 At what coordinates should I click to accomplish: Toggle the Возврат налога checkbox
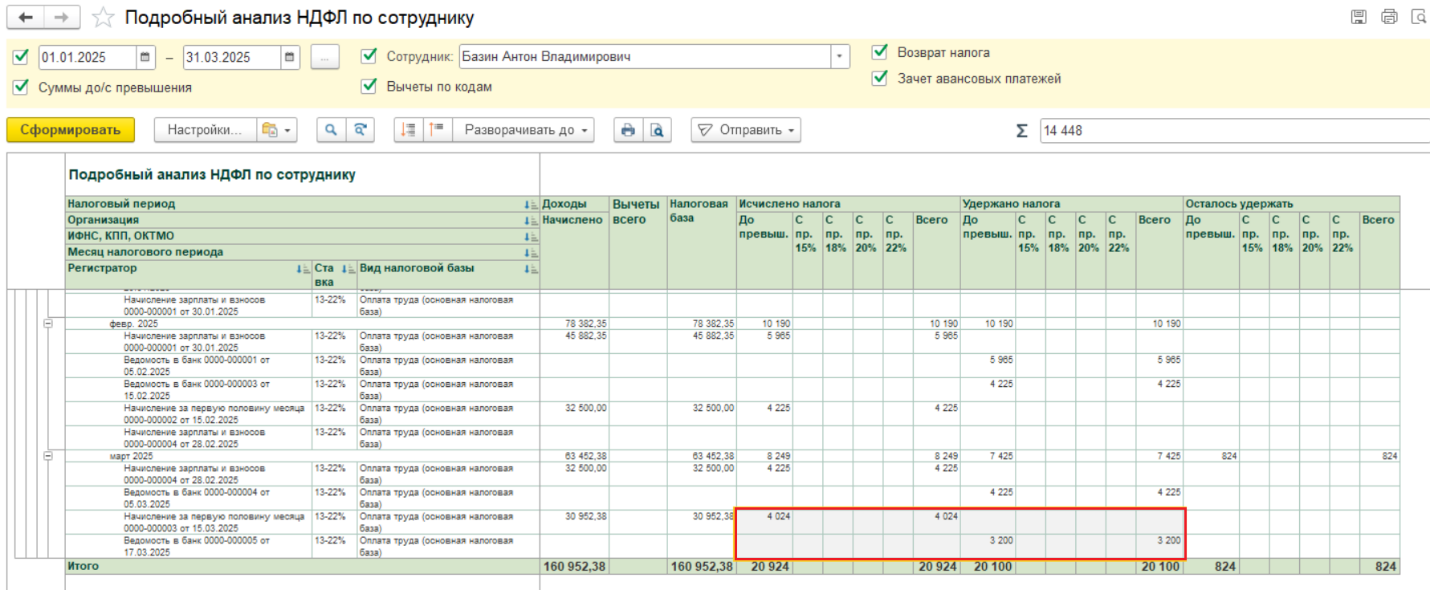(880, 52)
